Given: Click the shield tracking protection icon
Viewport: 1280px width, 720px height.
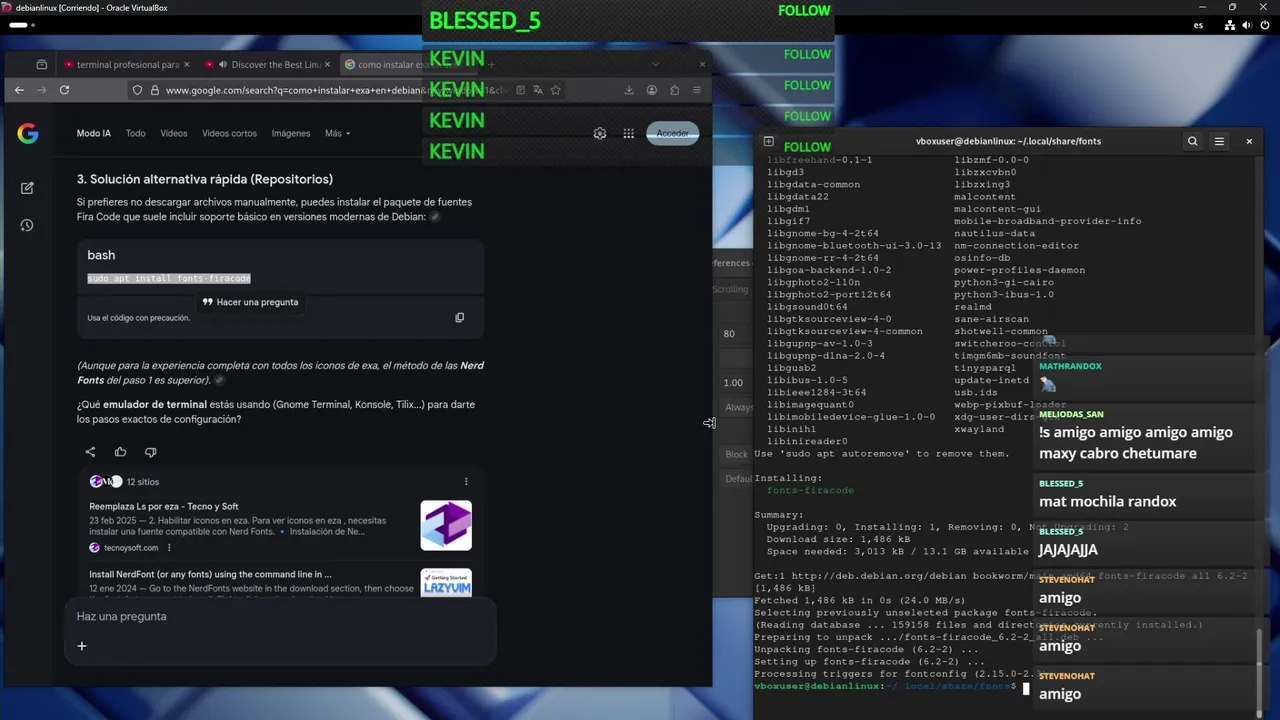Looking at the screenshot, I should (137, 90).
